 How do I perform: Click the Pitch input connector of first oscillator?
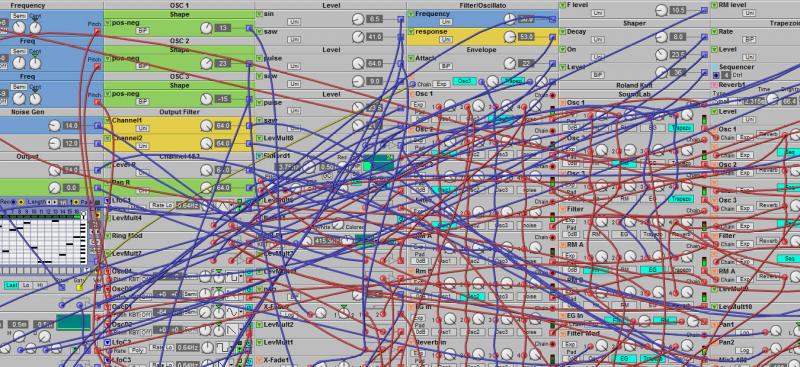[97, 32]
